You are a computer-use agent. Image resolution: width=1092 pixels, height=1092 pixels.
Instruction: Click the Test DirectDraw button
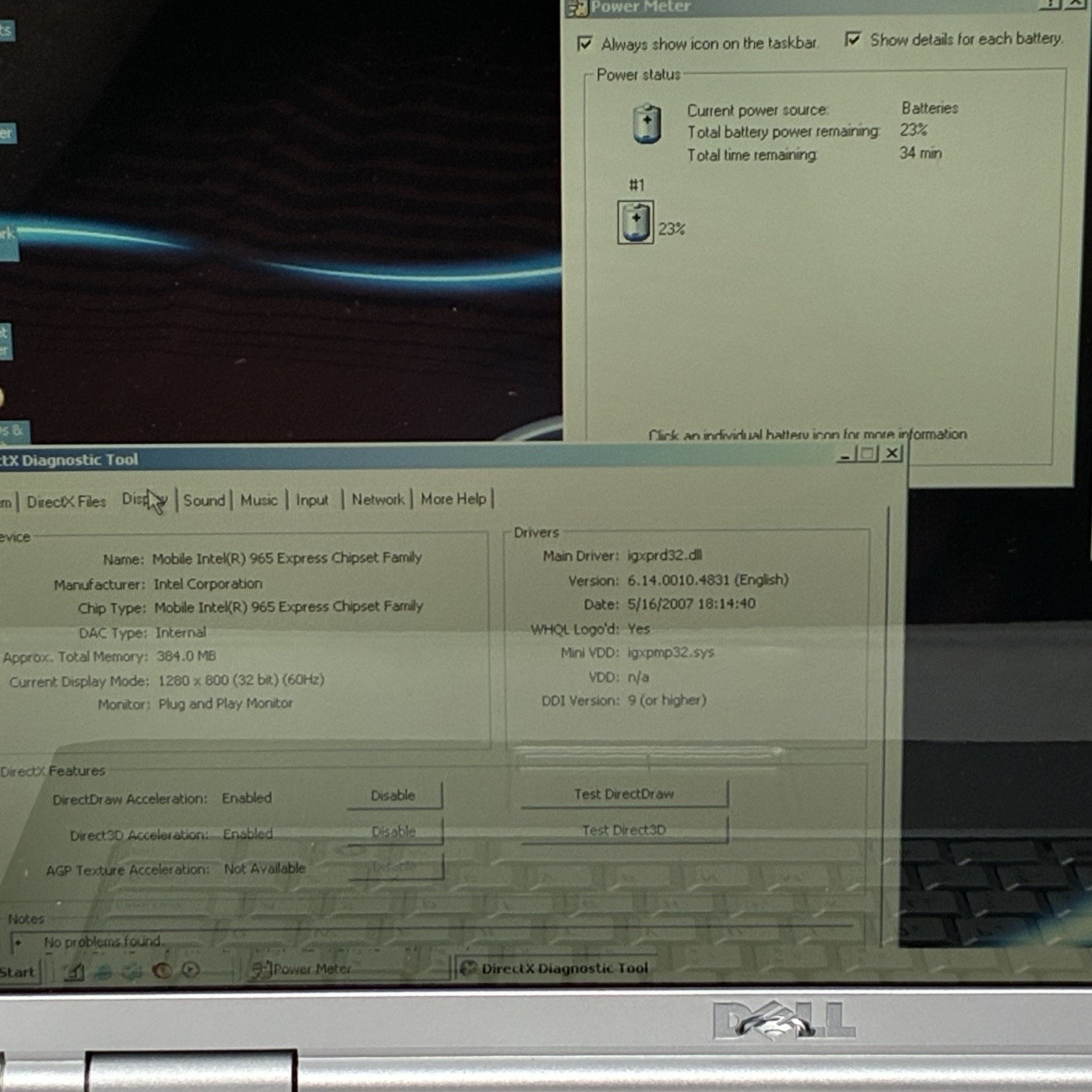[624, 794]
